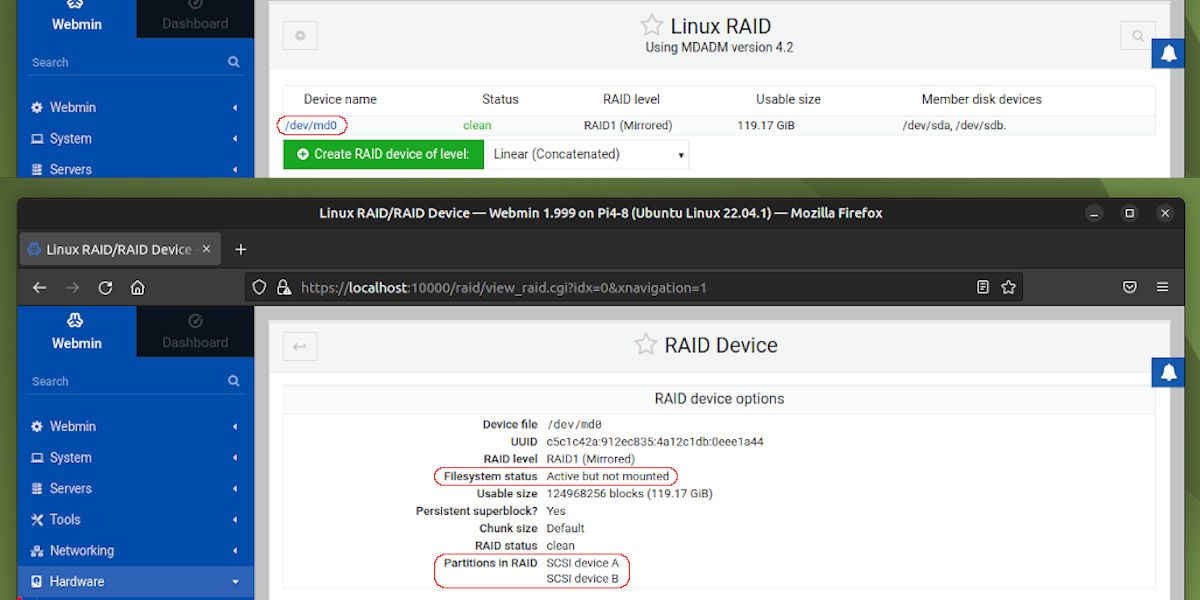Open the Firefox hamburger menu
The image size is (1200, 600).
click(x=1163, y=287)
